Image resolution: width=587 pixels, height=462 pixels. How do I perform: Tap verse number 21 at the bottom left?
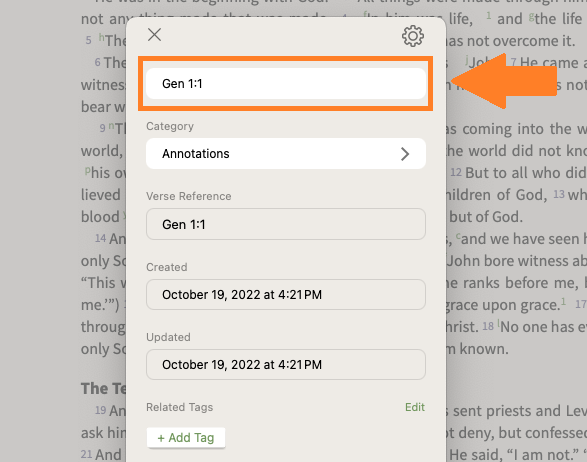click(x=86, y=455)
